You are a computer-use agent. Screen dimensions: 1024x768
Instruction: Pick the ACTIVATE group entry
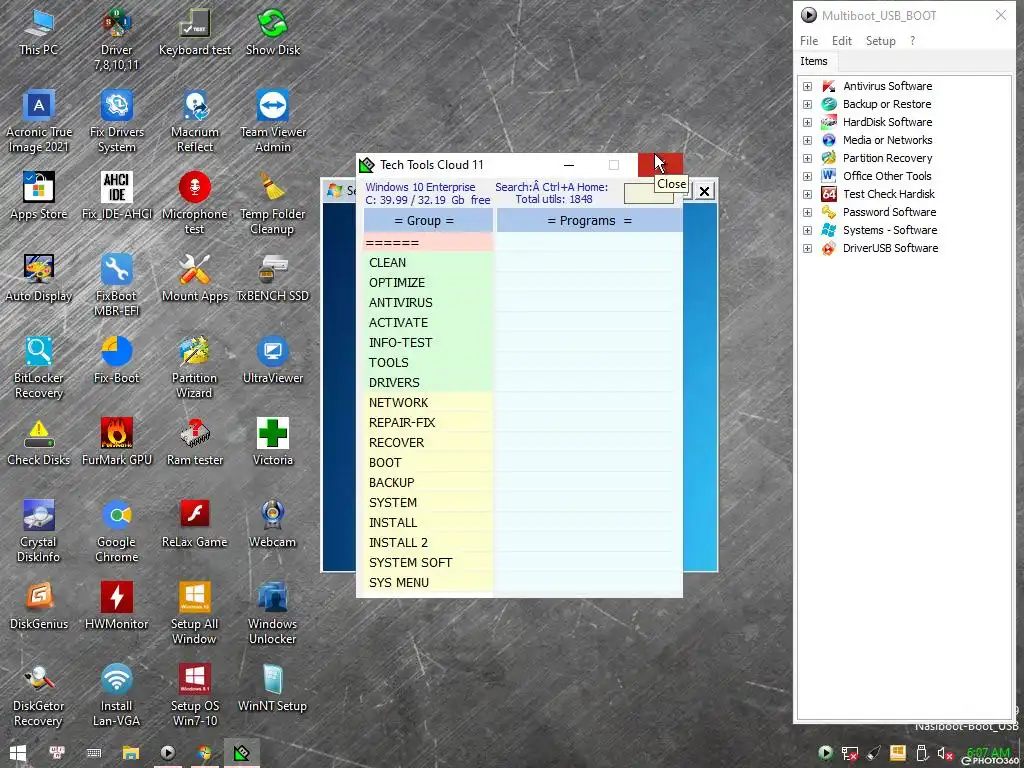pyautogui.click(x=428, y=323)
